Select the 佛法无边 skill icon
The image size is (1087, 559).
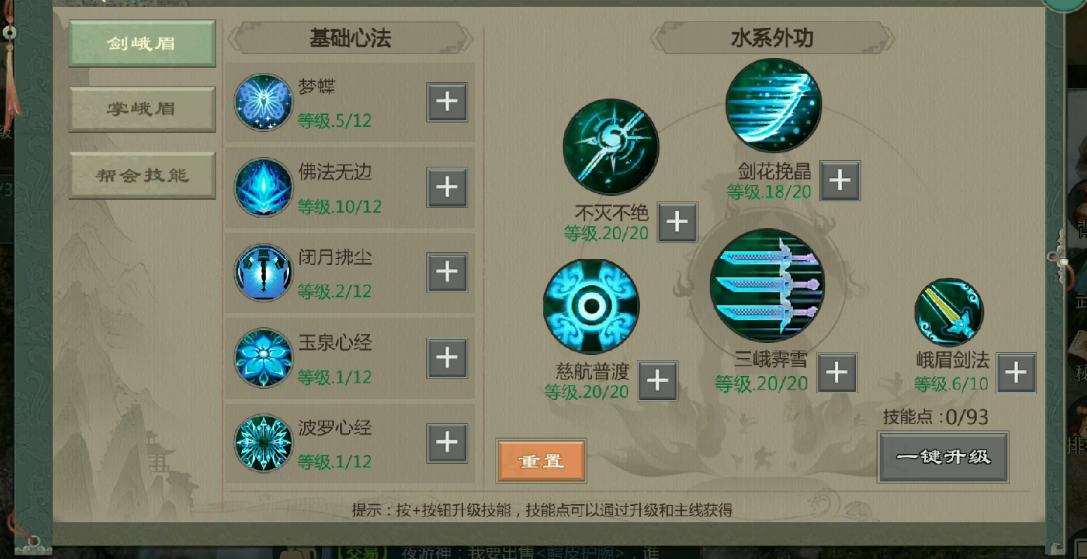tap(263, 187)
